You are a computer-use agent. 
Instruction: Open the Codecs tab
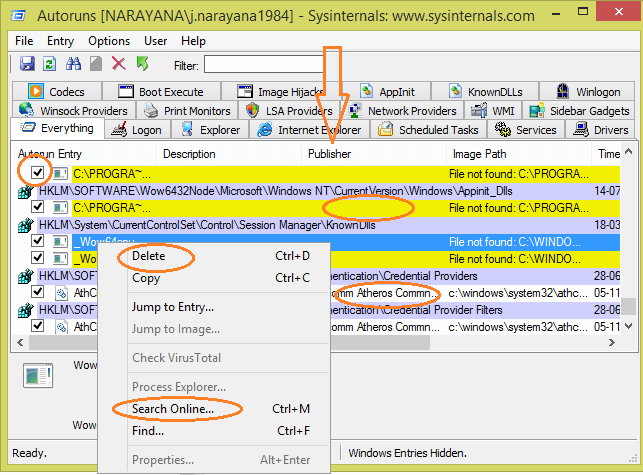point(57,91)
